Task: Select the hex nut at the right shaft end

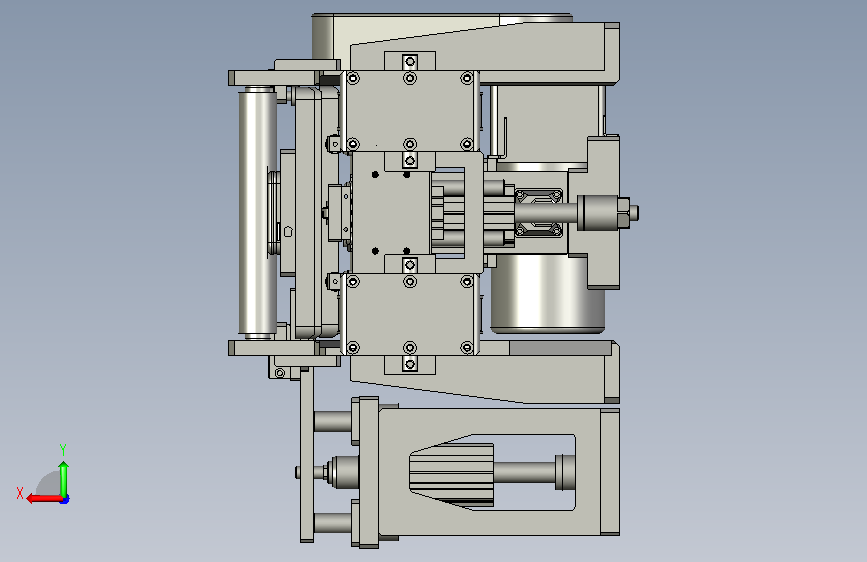Action: point(622,212)
